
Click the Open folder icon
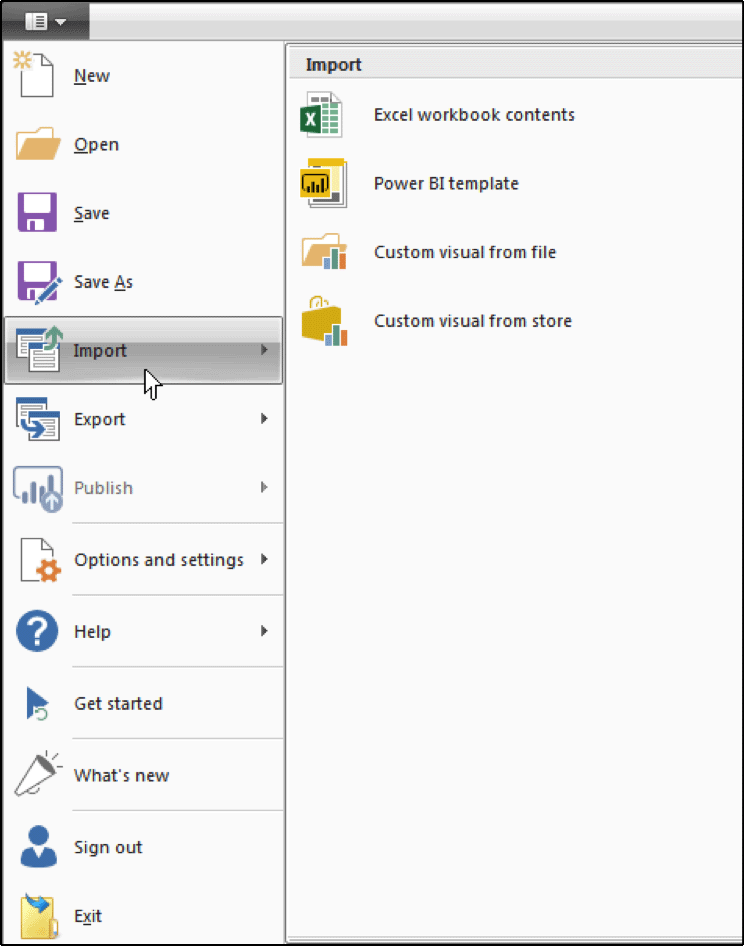(x=35, y=143)
